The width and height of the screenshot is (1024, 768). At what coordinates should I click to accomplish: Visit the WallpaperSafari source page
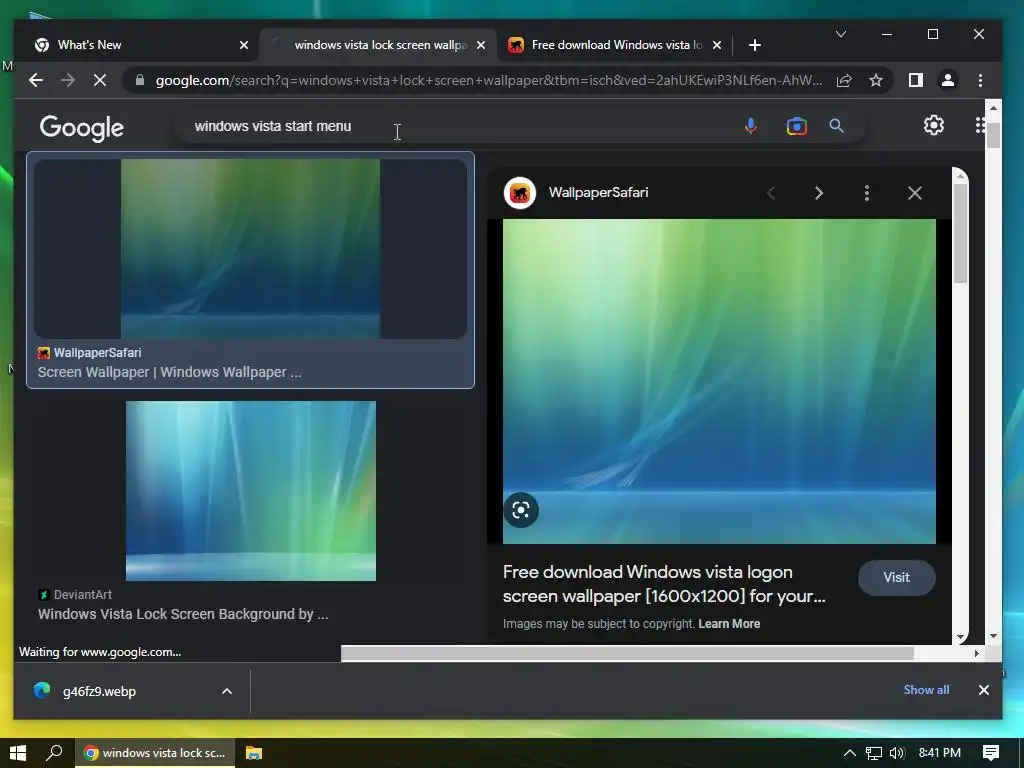click(x=896, y=577)
